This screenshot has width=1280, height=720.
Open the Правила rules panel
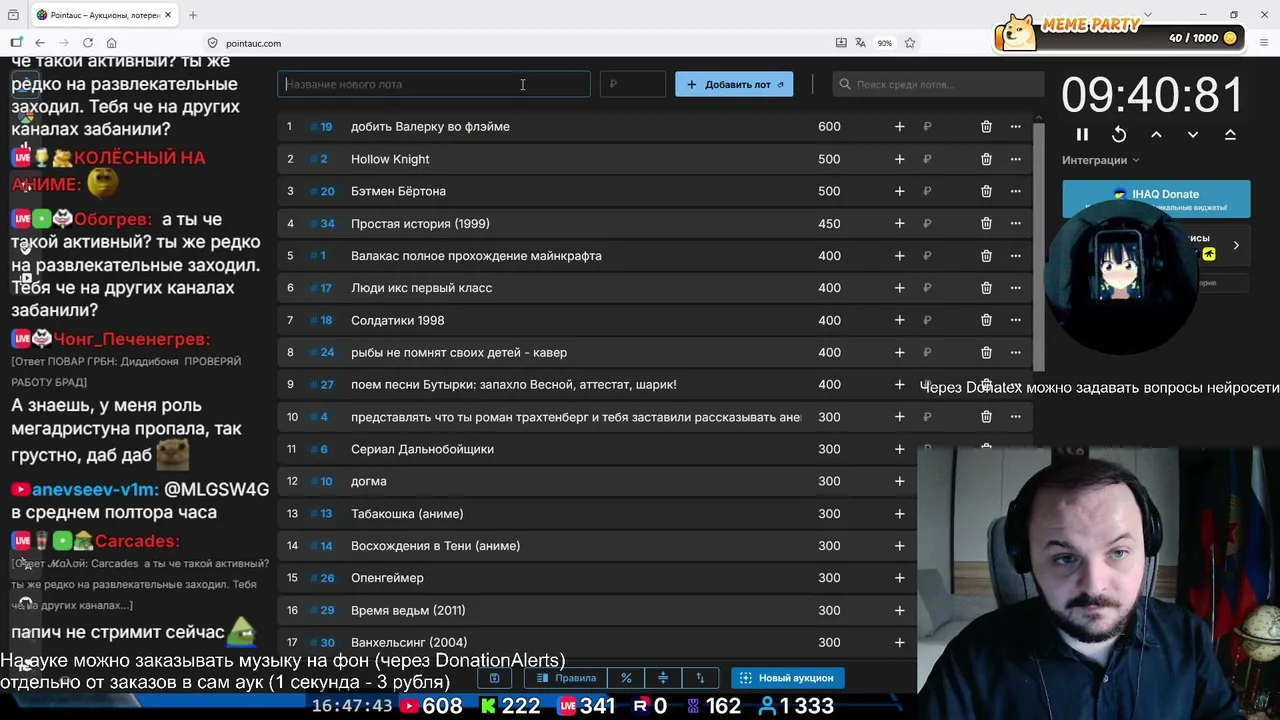click(566, 678)
